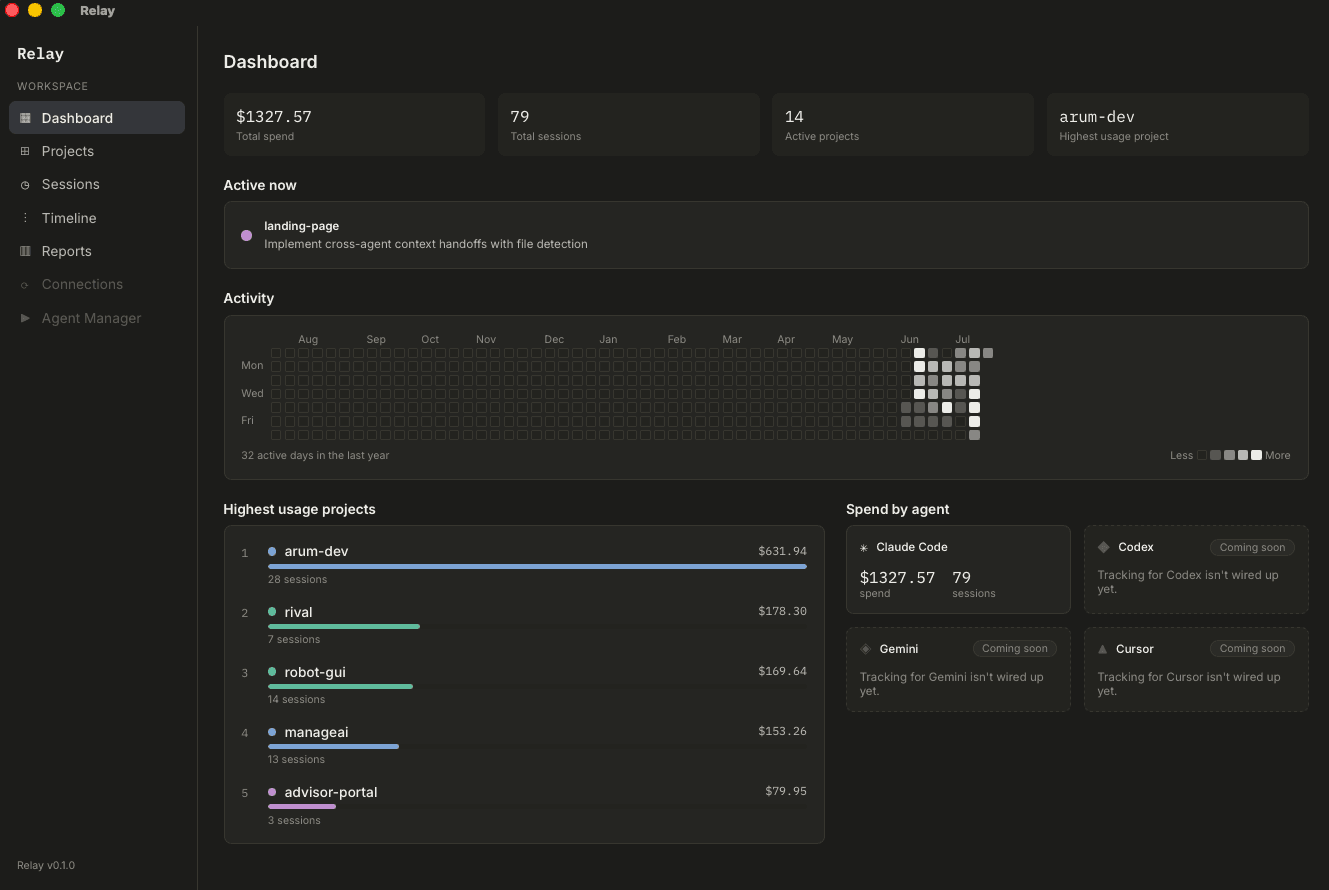Viewport: 1329px width, 890px height.
Task: Click the Total sessions card
Action: (x=628, y=124)
